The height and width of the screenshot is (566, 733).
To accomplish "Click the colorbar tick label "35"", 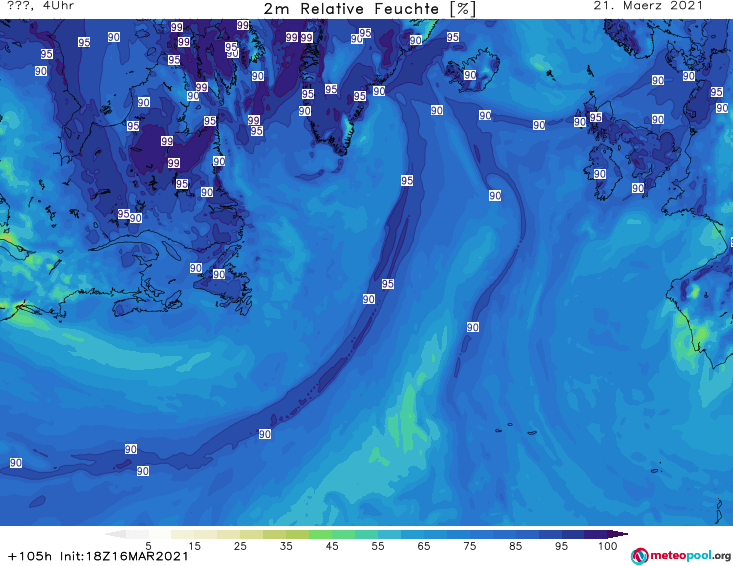I will click(x=286, y=546).
